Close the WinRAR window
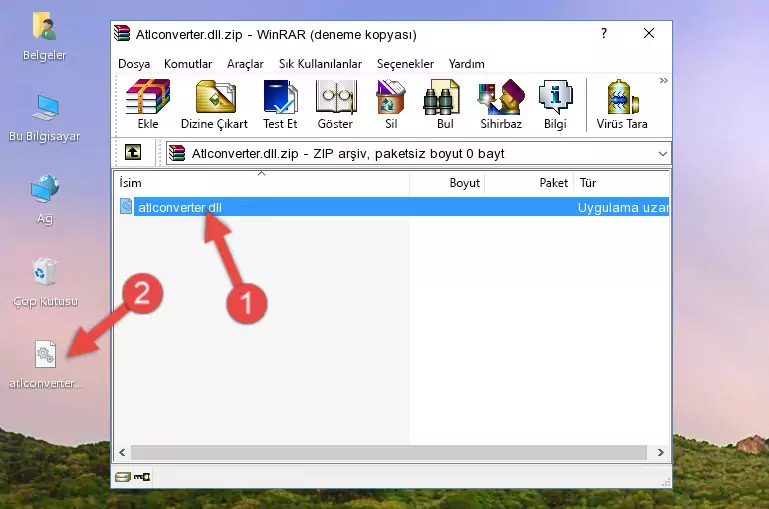The height and width of the screenshot is (509, 769). click(649, 33)
